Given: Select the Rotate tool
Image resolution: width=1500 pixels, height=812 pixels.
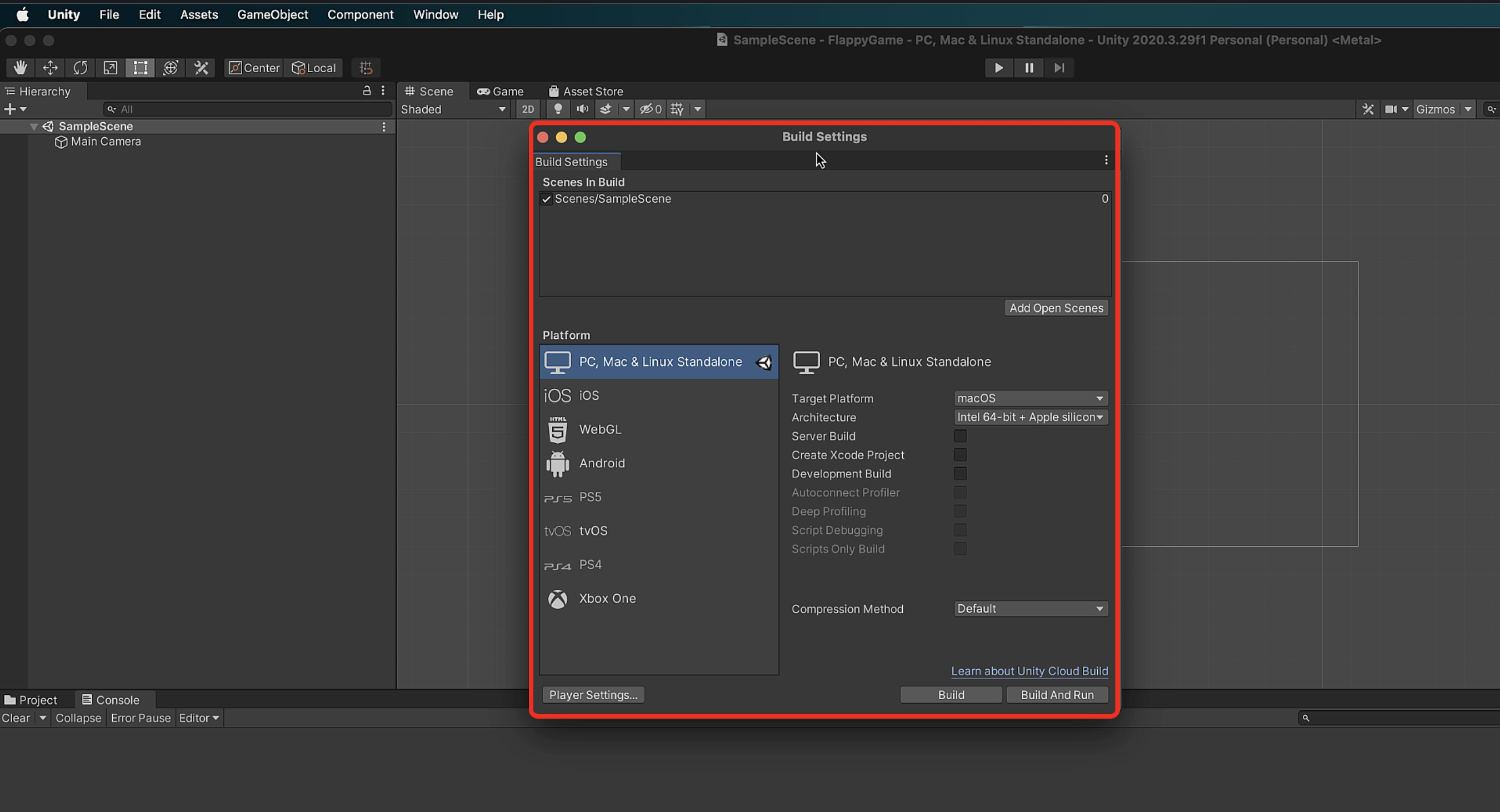Looking at the screenshot, I should coord(80,68).
